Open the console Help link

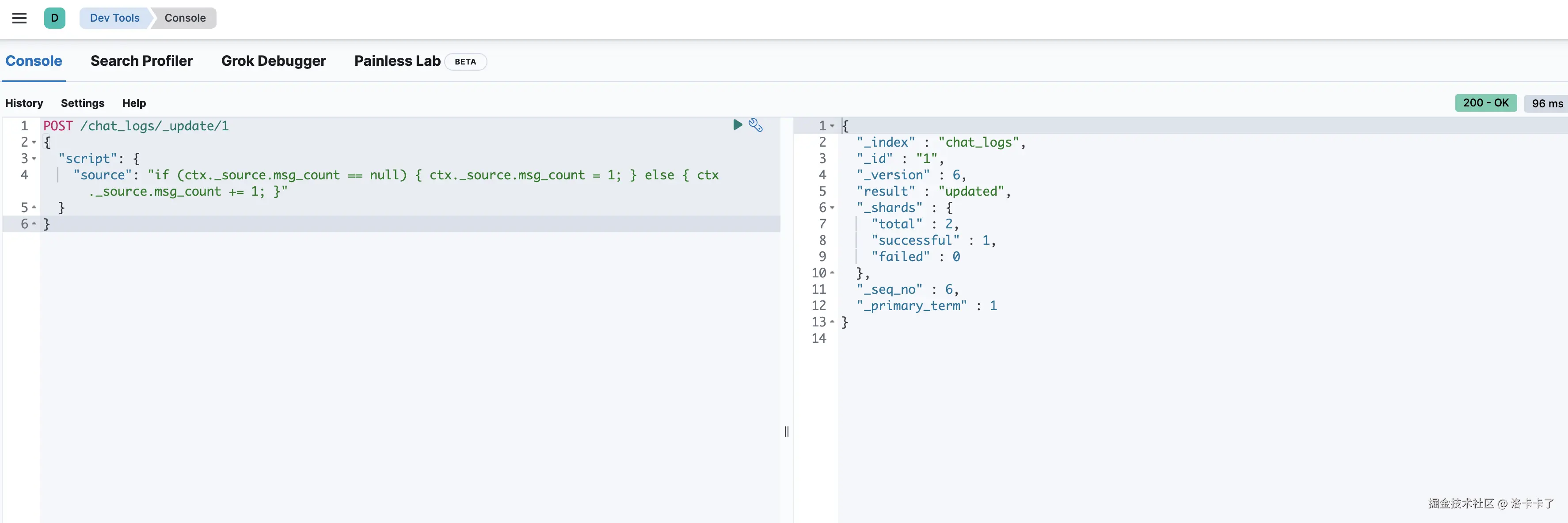134,103
